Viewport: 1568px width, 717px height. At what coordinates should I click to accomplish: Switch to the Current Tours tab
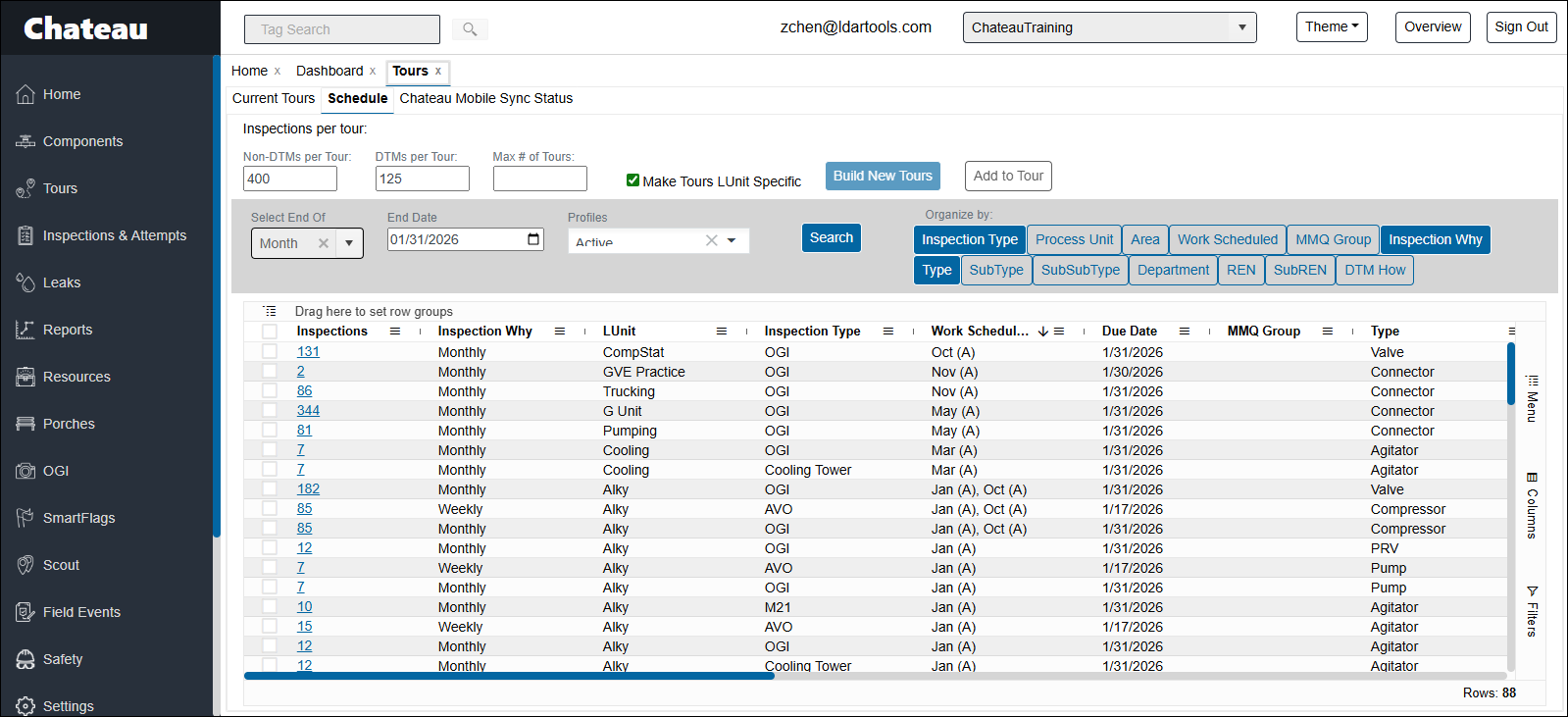274,98
